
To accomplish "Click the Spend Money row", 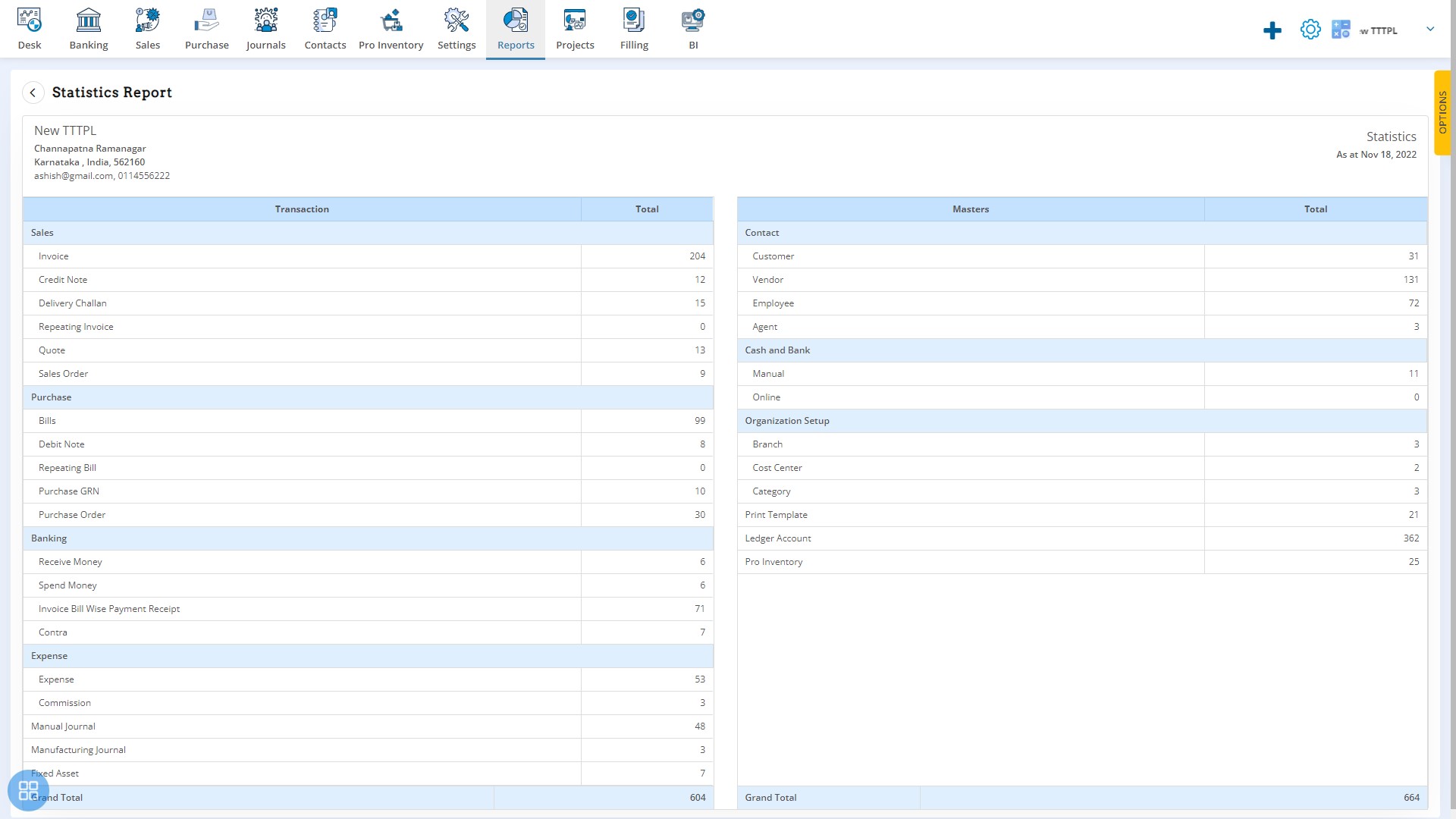I will pyautogui.click(x=368, y=585).
